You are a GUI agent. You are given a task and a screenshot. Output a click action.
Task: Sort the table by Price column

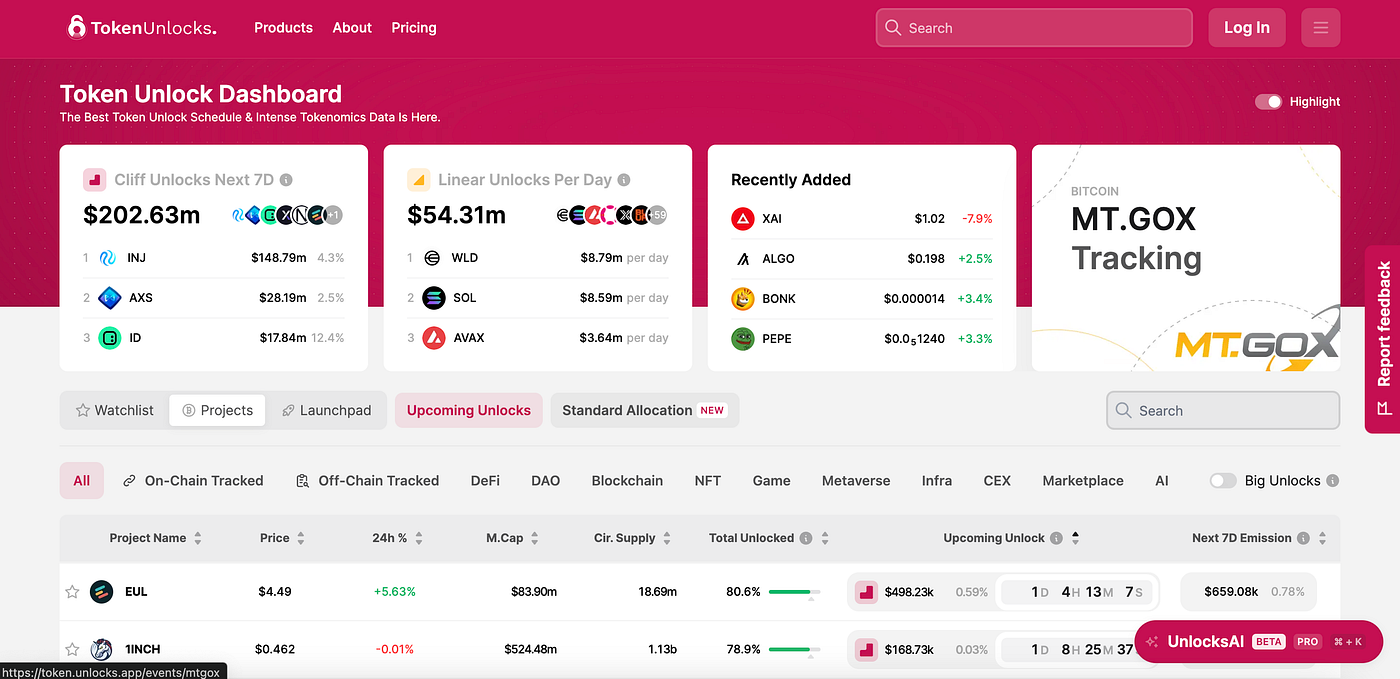[x=301, y=537]
